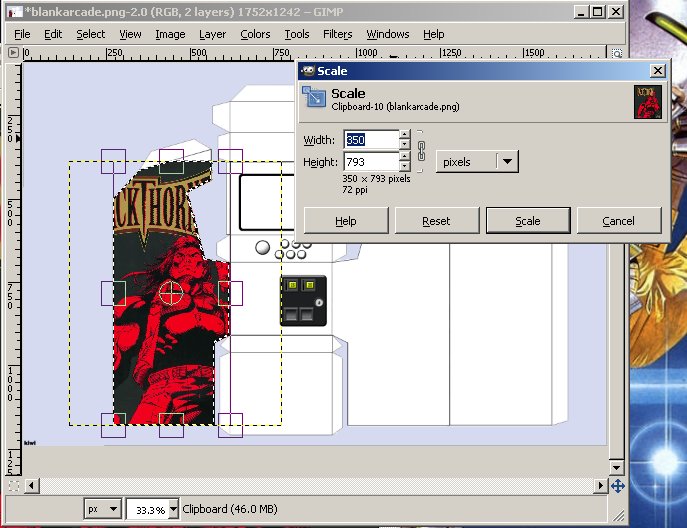
Task: Decrease Width with the down spinner arrow
Action: coord(404,144)
